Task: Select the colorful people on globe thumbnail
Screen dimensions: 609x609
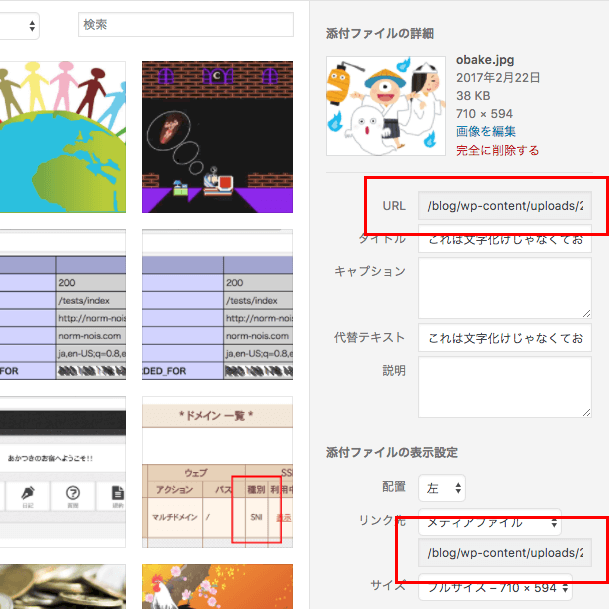Action: click(62, 137)
